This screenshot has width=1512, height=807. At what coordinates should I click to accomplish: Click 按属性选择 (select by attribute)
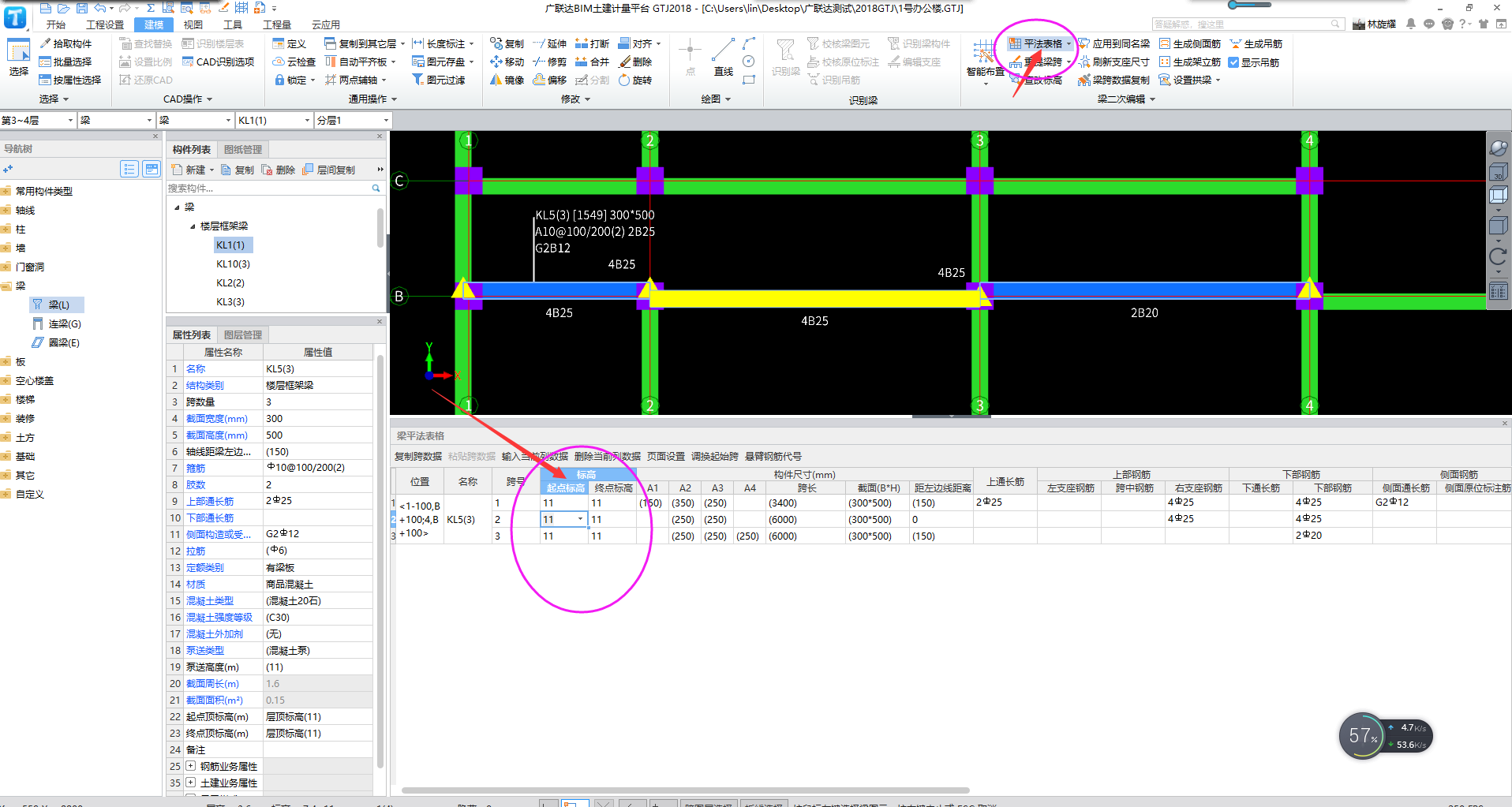(x=70, y=80)
